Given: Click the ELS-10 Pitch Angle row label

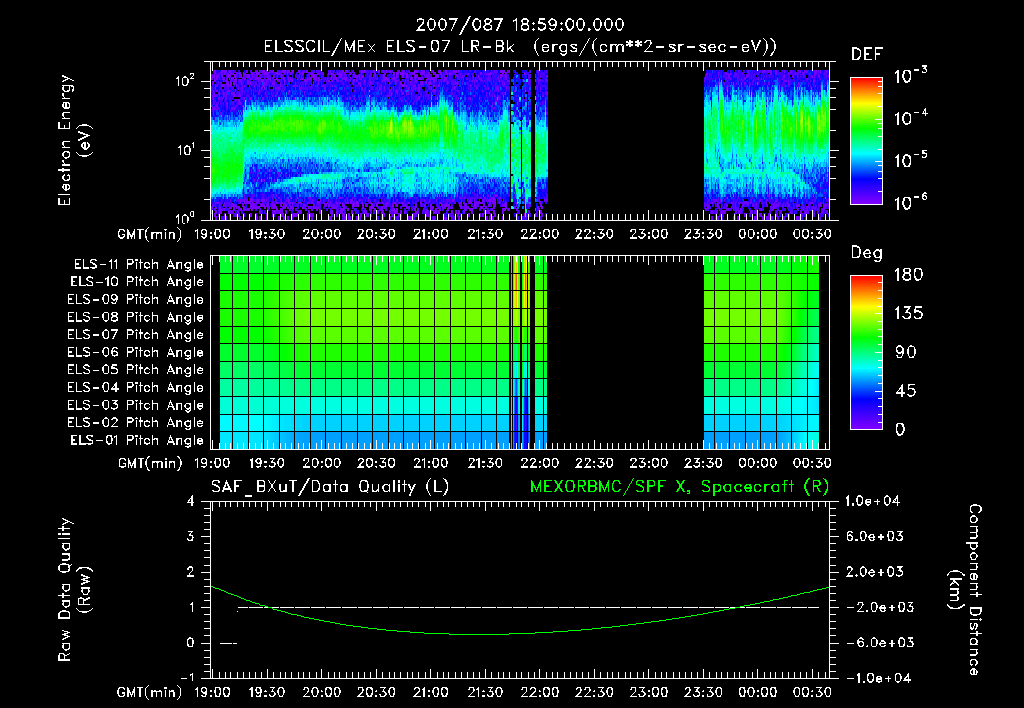Looking at the screenshot, I should pos(137,282).
